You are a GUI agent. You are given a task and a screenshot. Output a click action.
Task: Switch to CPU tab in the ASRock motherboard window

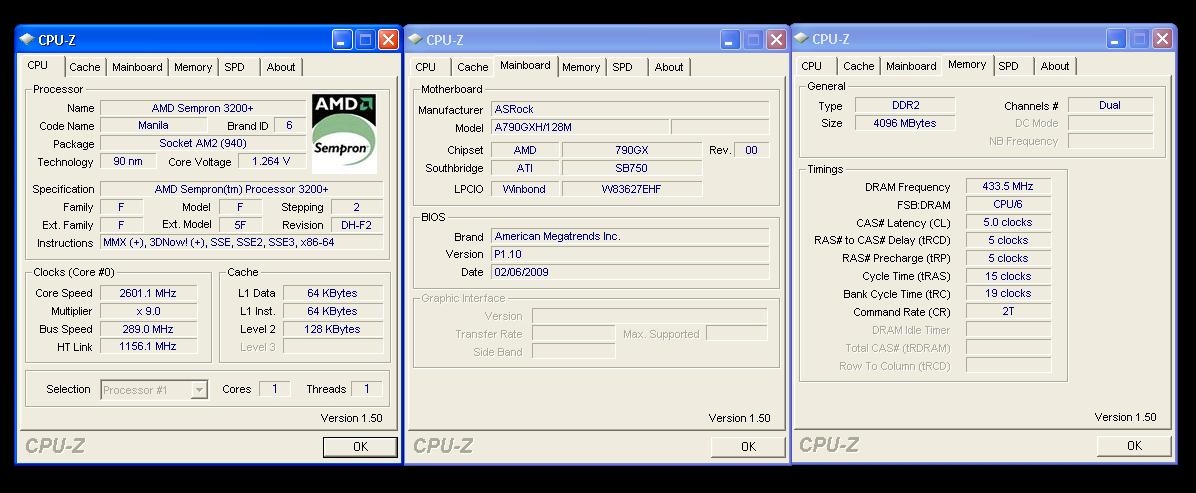coord(426,67)
